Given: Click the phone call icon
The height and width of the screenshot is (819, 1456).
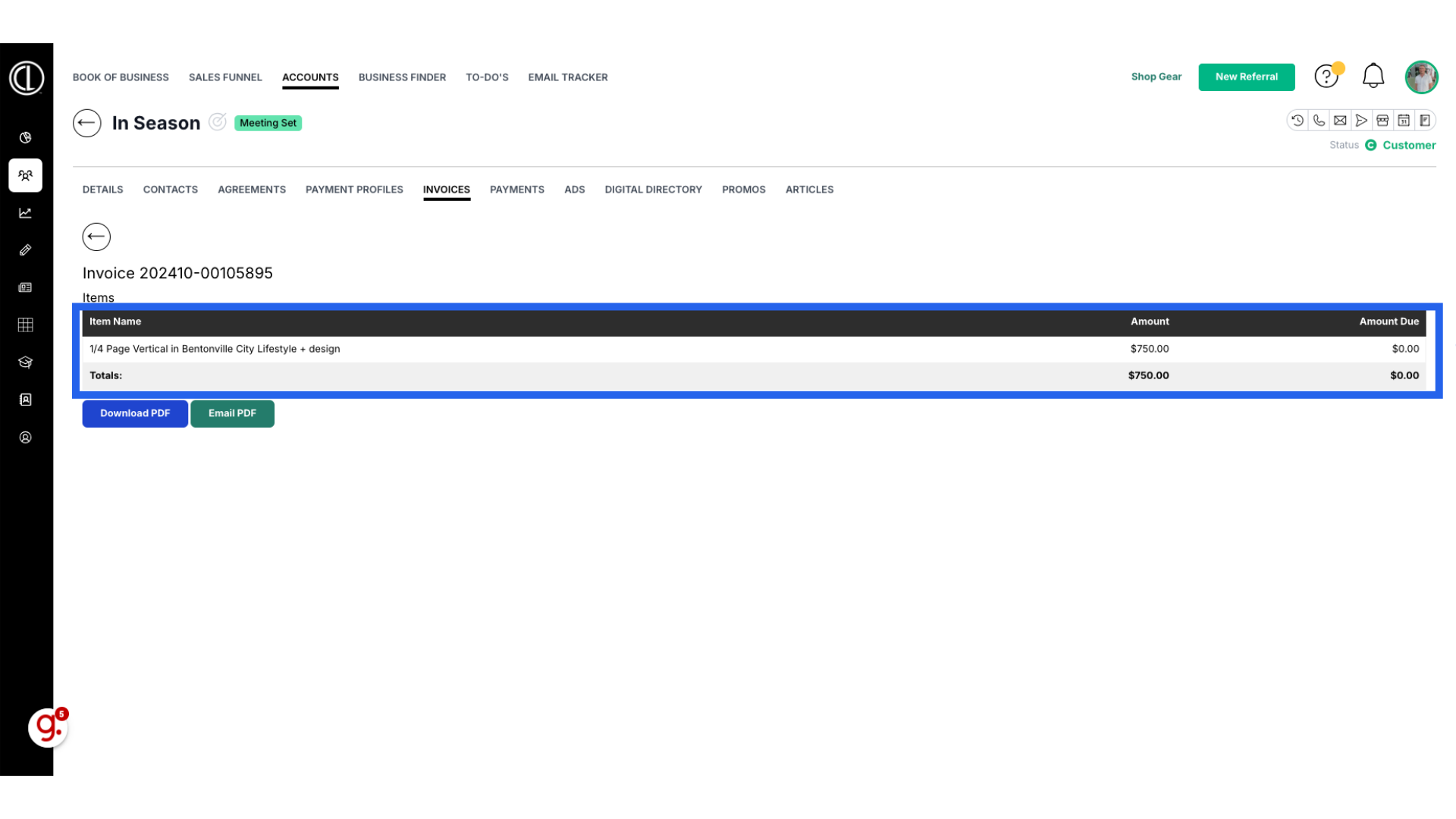Looking at the screenshot, I should (x=1319, y=121).
